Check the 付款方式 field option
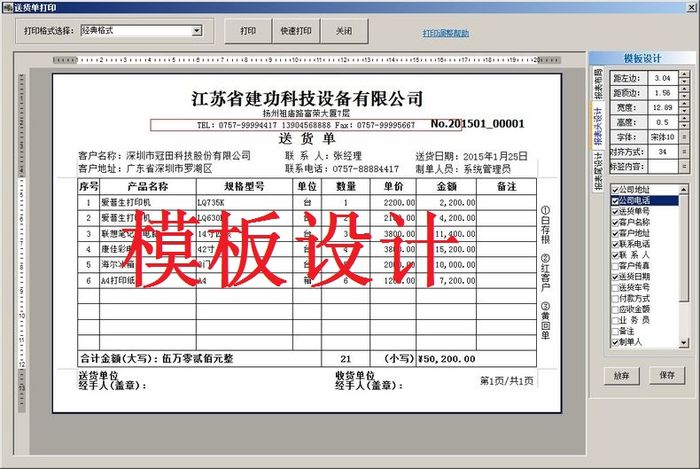The height and width of the screenshot is (469, 700). 613,298
